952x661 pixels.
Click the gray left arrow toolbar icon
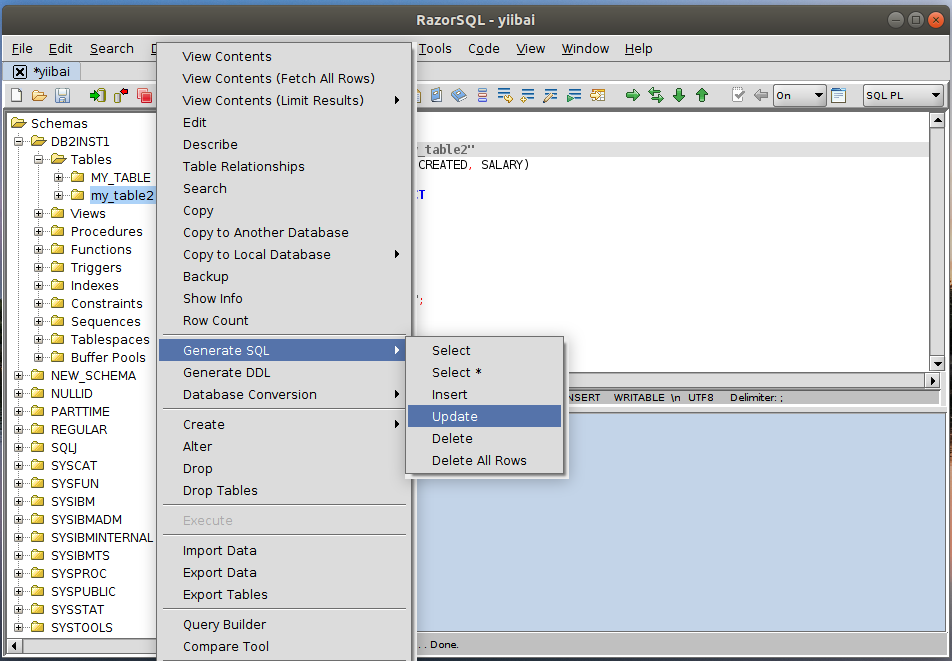[x=760, y=95]
